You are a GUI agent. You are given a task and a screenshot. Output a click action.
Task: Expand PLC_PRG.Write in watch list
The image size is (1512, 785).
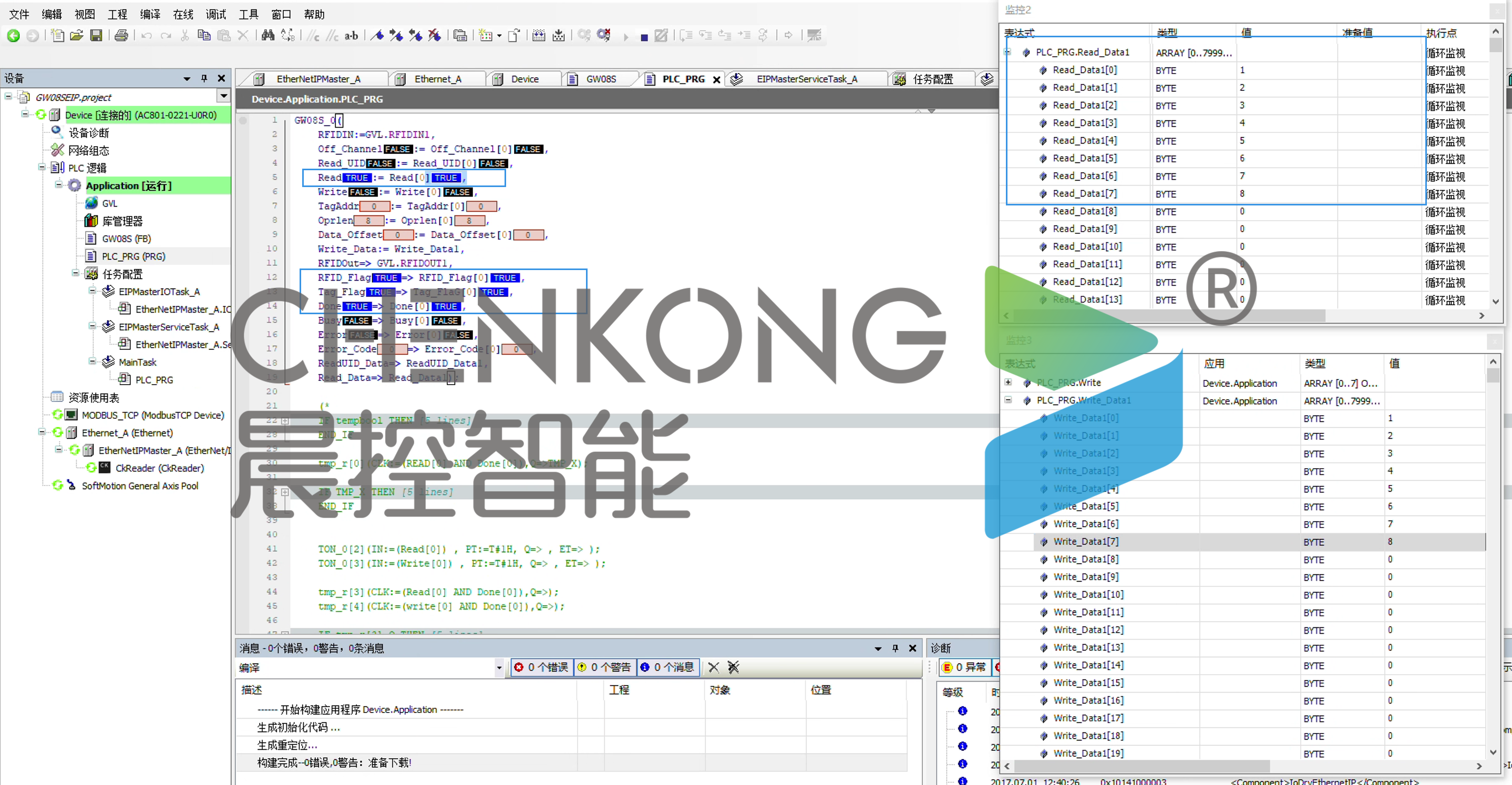click(x=1008, y=382)
